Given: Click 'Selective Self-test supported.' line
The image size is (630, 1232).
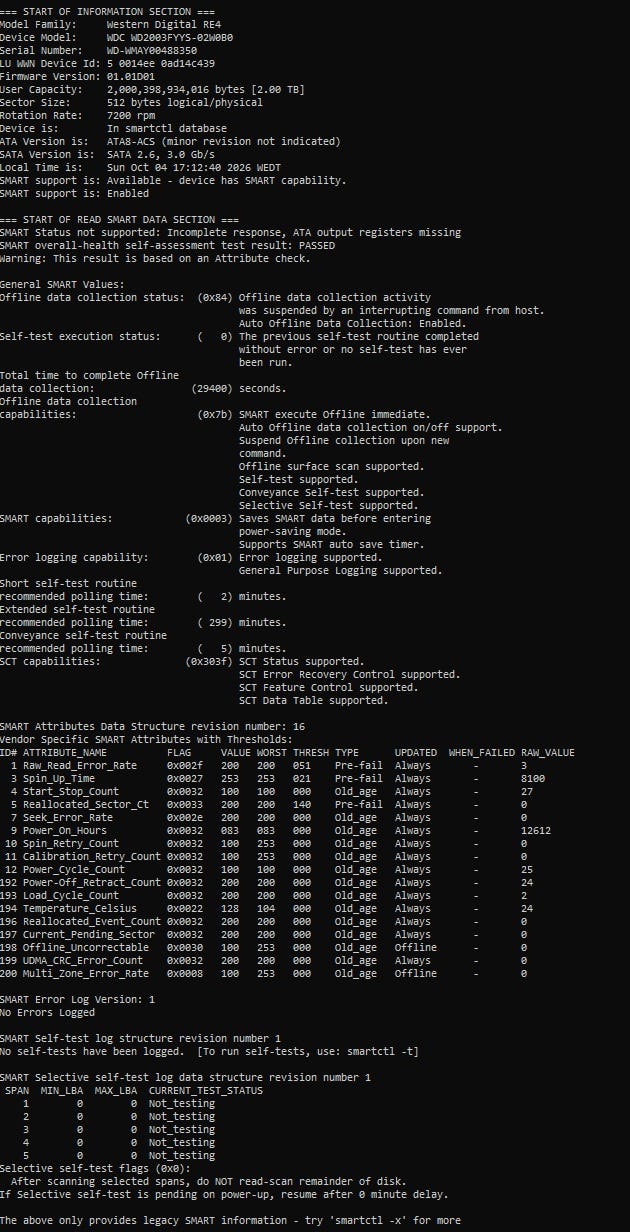Looking at the screenshot, I should click(x=327, y=505).
